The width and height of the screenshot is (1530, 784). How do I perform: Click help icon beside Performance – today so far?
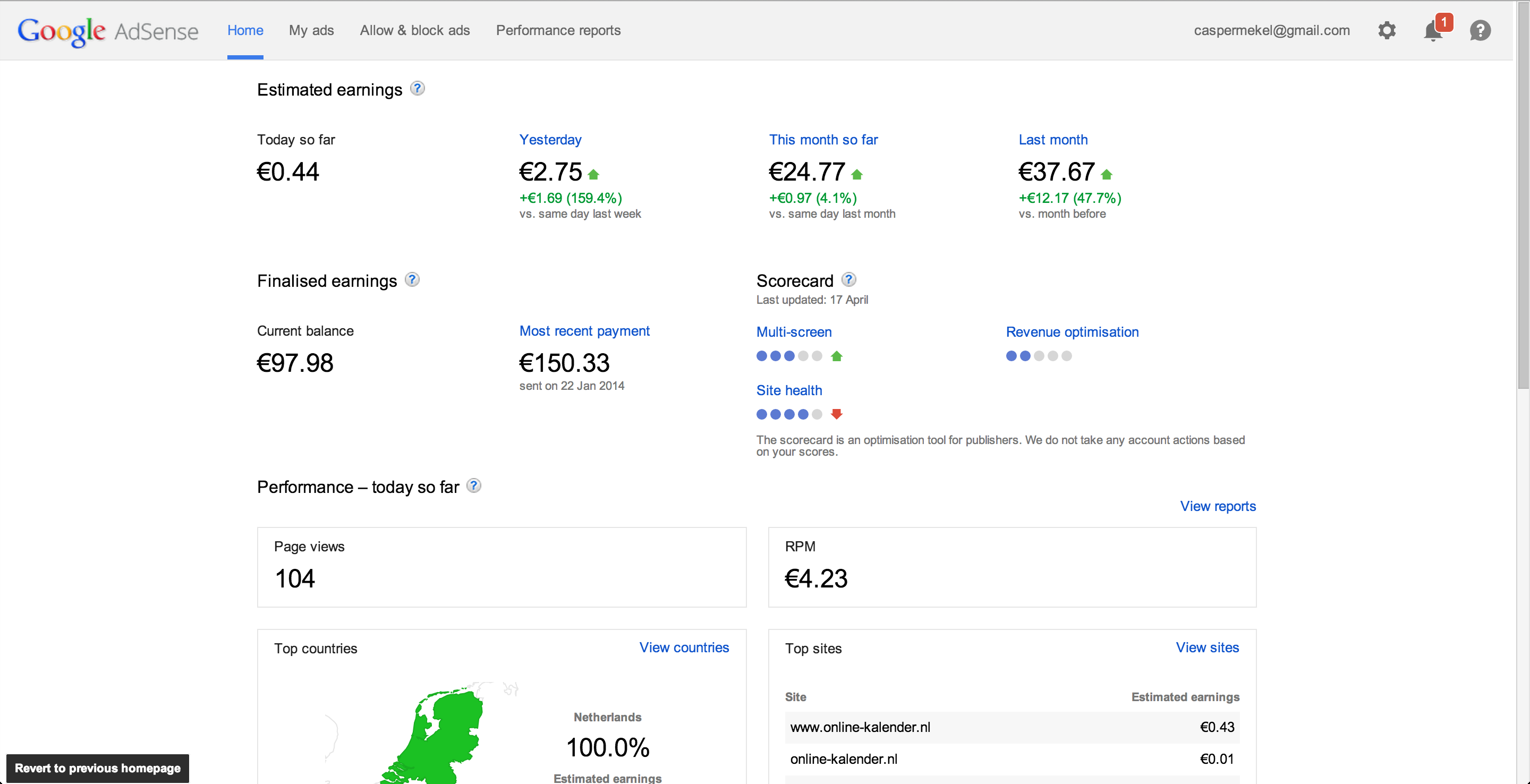coord(473,486)
